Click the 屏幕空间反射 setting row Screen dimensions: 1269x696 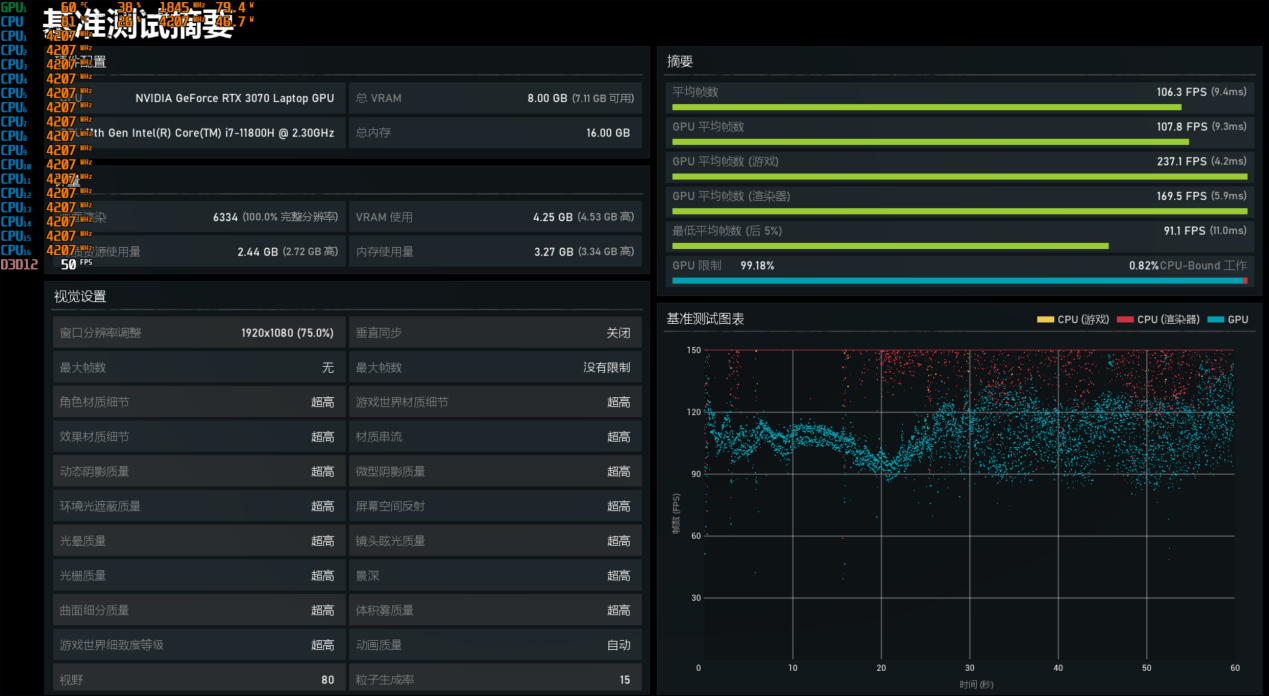[495, 506]
